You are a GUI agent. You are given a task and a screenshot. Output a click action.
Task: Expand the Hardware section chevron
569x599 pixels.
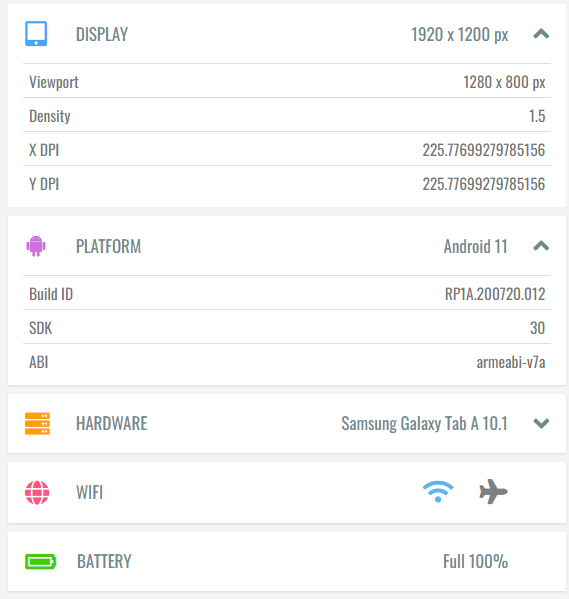[x=541, y=423]
